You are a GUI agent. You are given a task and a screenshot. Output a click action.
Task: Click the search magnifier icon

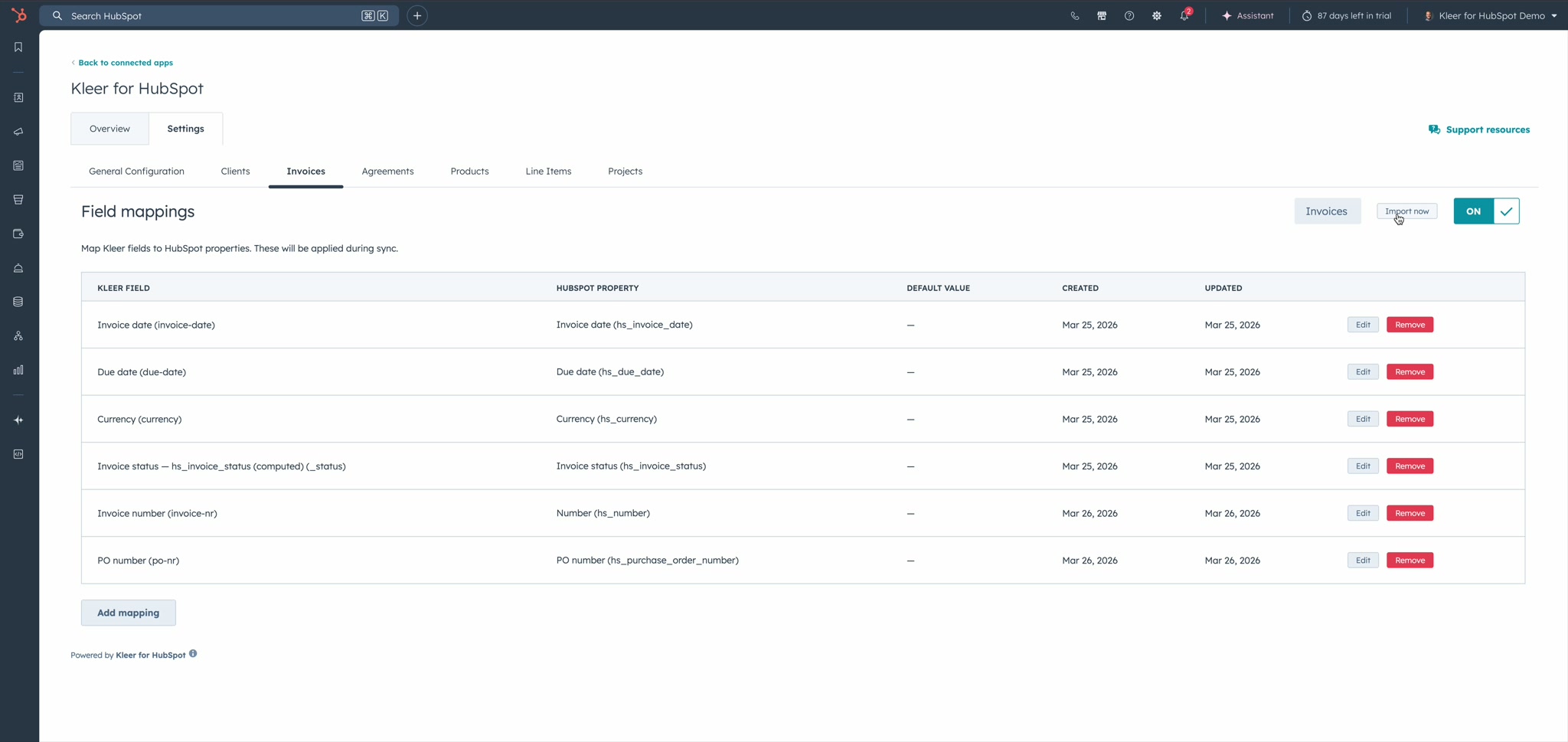57,15
